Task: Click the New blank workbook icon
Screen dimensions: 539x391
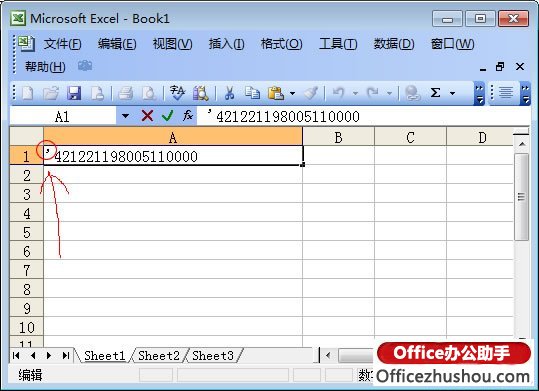Action: tap(28, 93)
